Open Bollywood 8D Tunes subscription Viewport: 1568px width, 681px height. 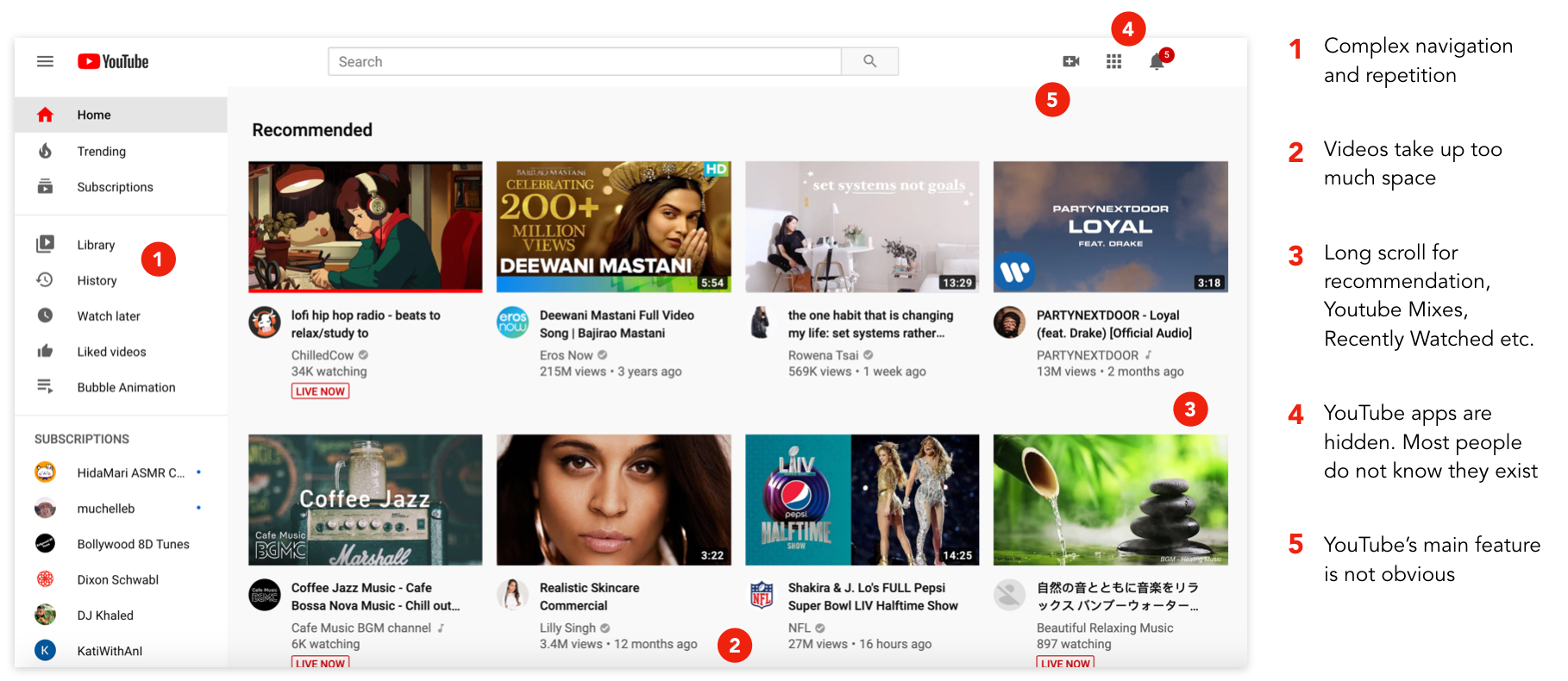tap(121, 544)
